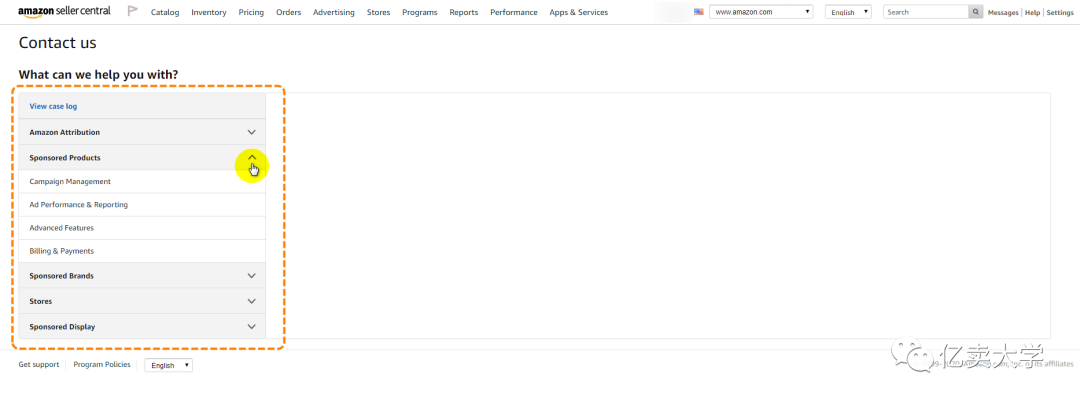Screen dimensions: 1080x404
Task: Open the Advertising menu
Action: click(x=334, y=12)
